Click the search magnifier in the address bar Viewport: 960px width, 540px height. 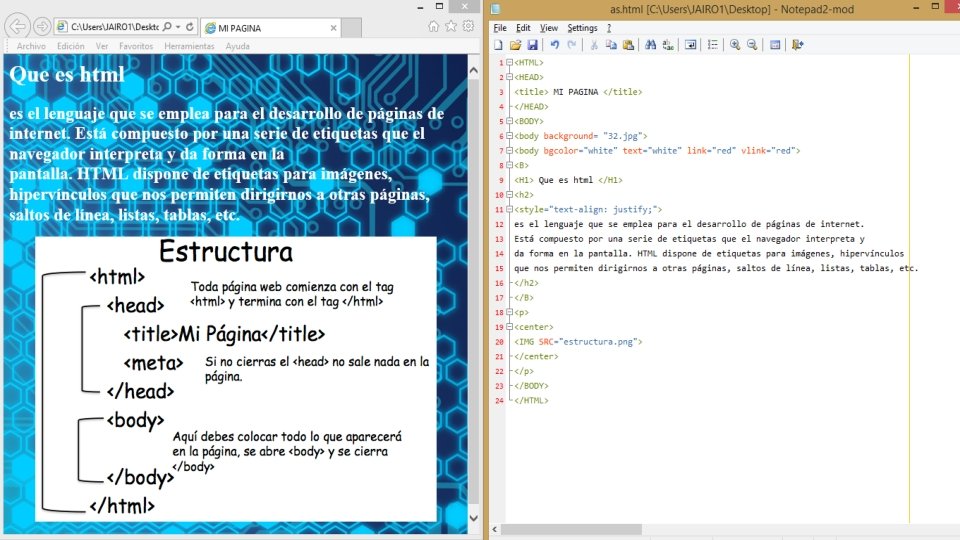pos(167,27)
